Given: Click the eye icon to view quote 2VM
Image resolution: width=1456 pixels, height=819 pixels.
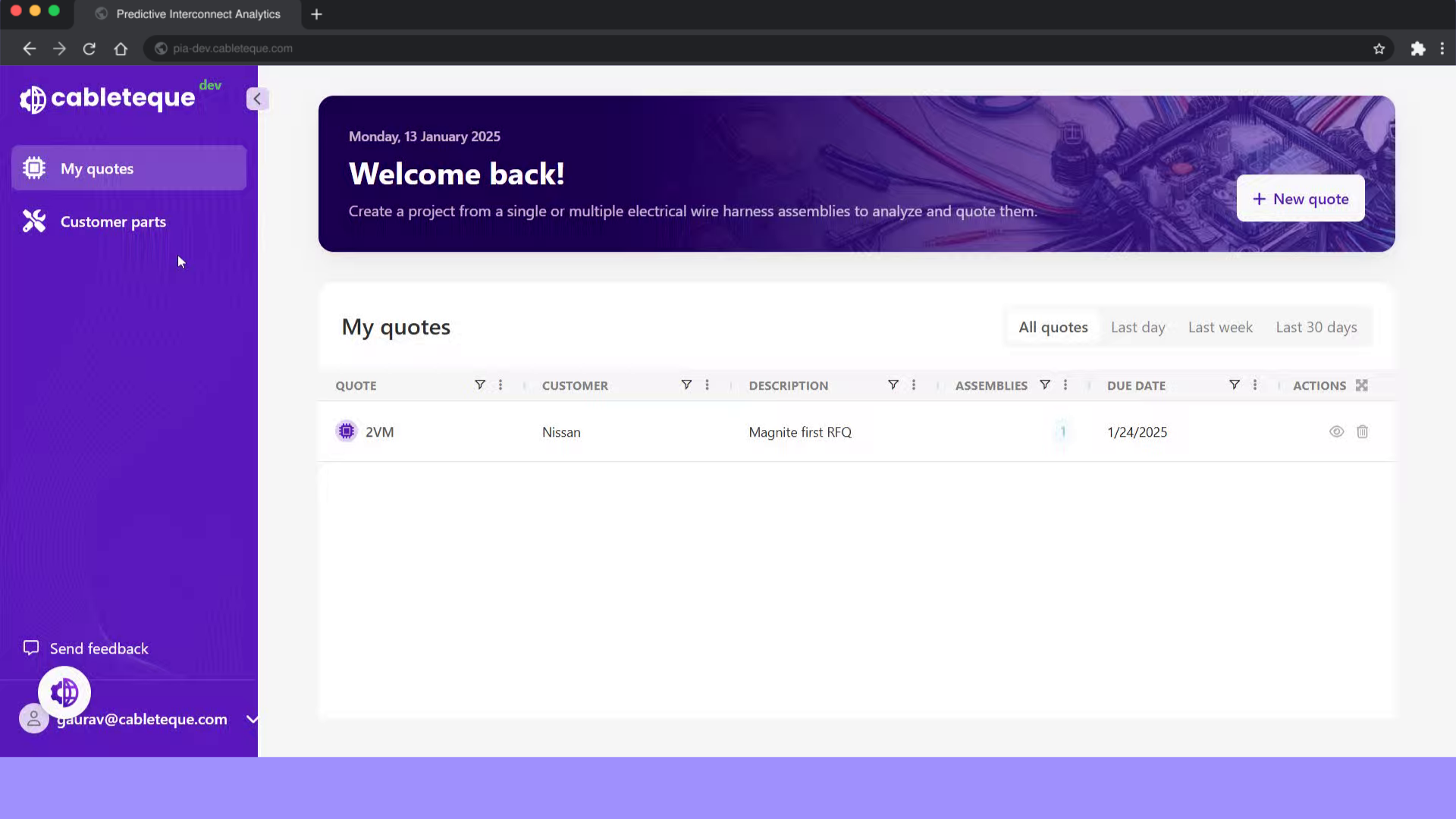Looking at the screenshot, I should click(1336, 431).
